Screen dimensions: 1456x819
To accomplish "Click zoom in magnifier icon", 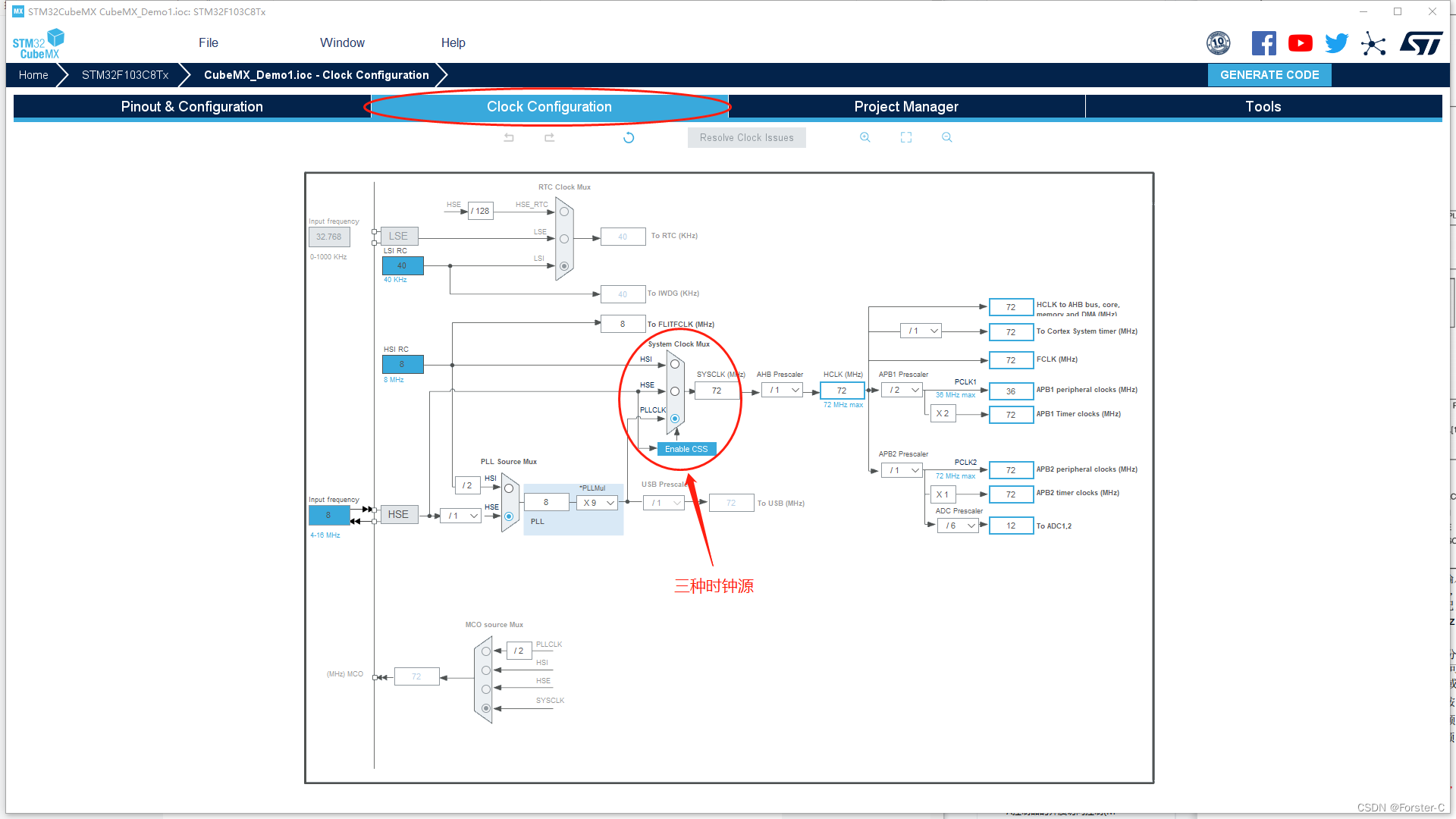I will pos(865,138).
